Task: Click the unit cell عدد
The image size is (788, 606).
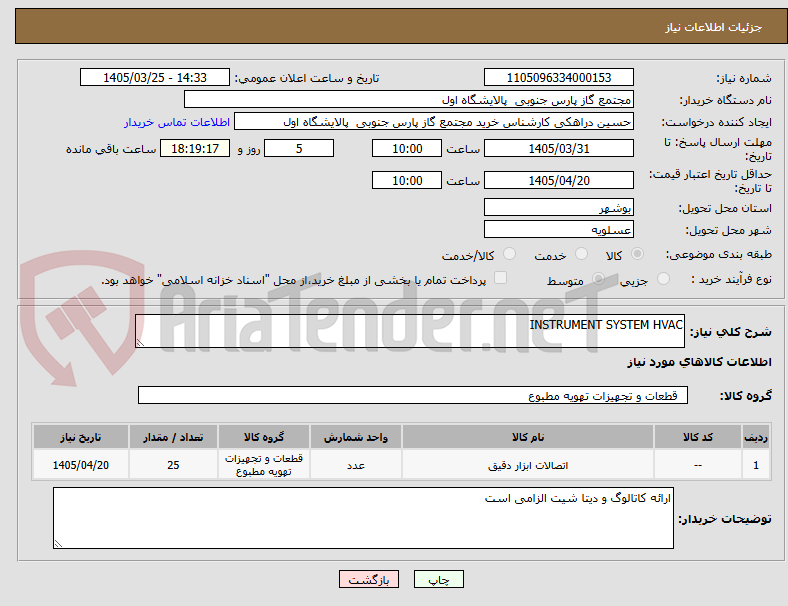Action: pyautogui.click(x=356, y=465)
